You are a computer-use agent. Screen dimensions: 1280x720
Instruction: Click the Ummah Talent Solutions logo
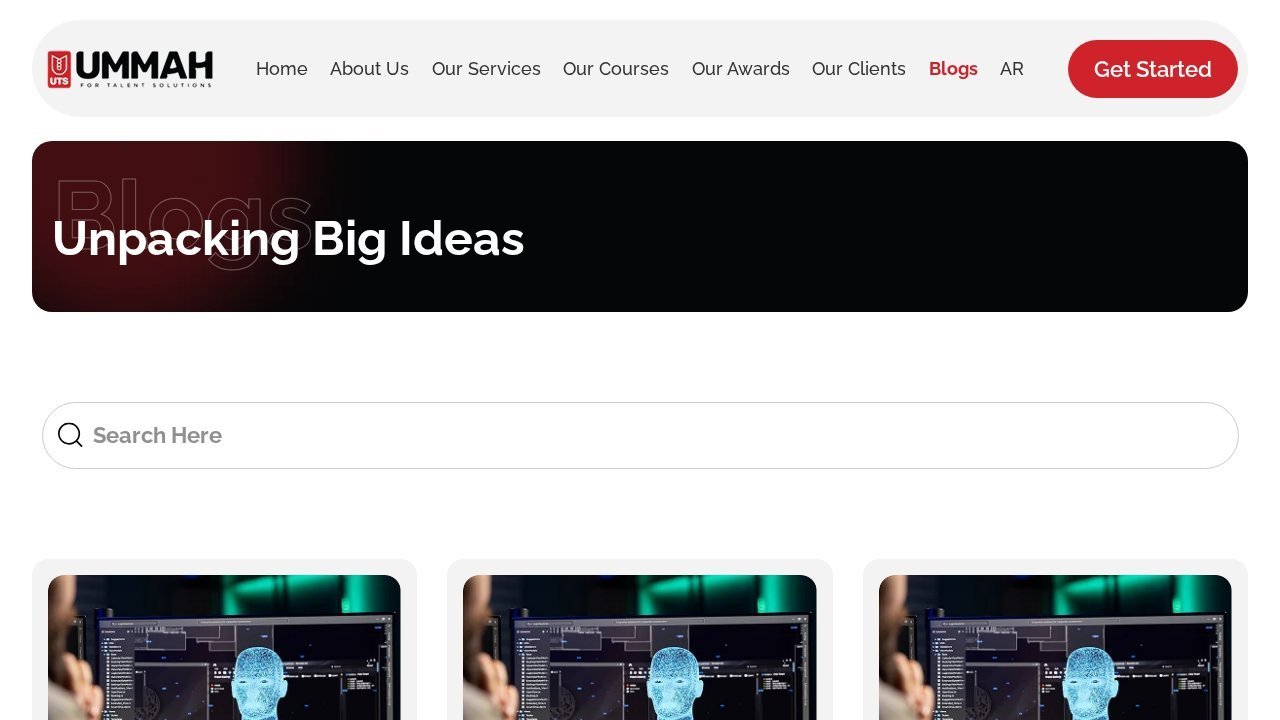[130, 69]
